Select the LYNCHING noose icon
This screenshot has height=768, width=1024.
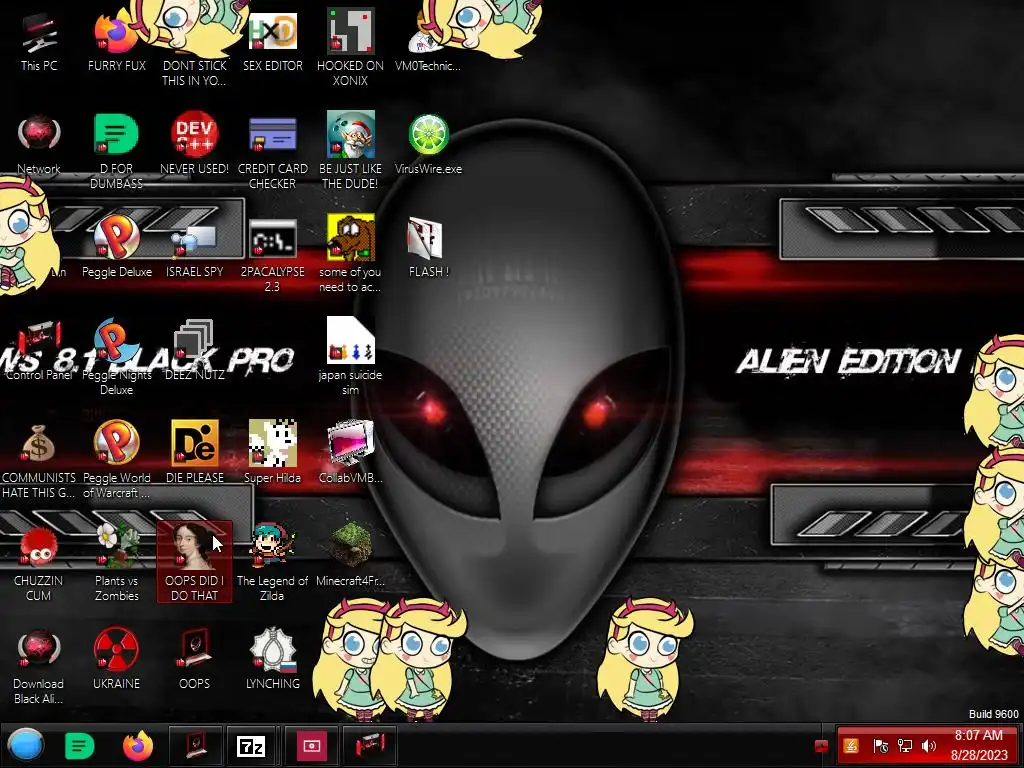point(272,660)
